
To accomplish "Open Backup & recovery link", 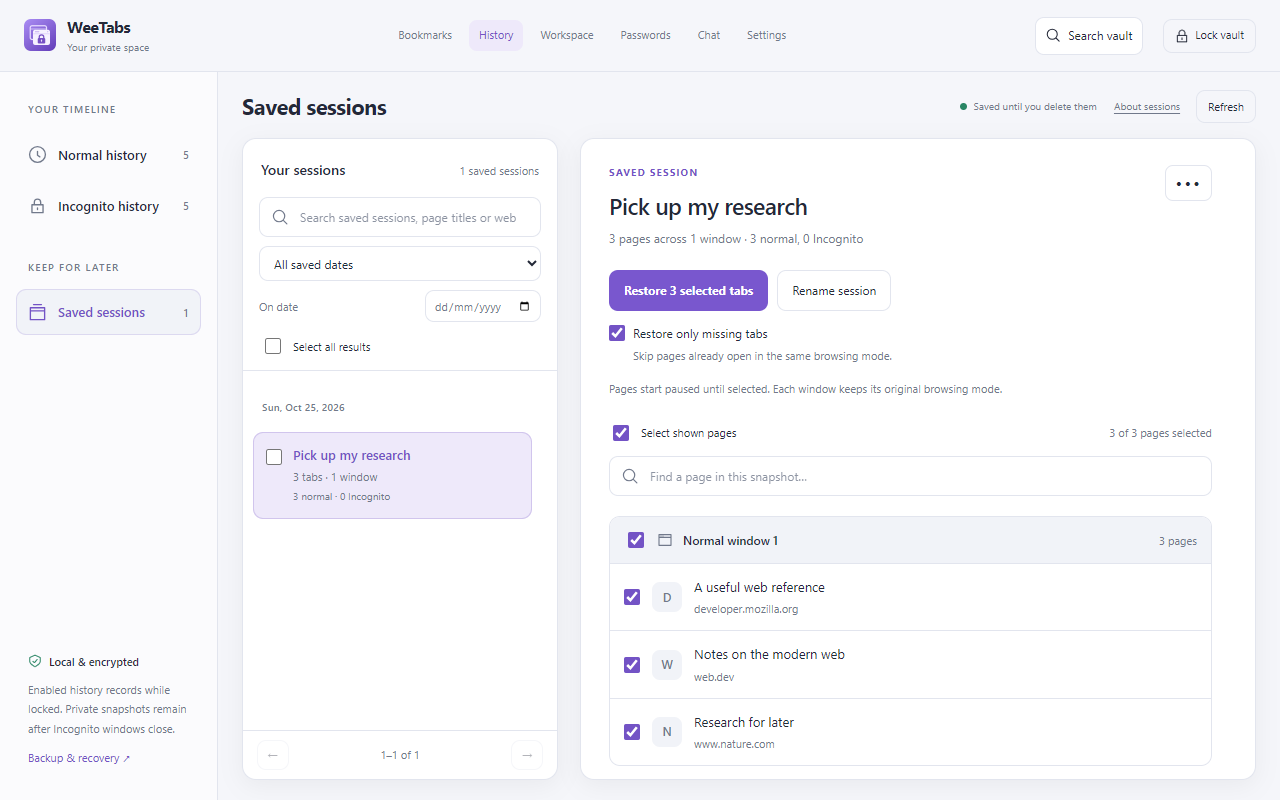I will point(79,758).
